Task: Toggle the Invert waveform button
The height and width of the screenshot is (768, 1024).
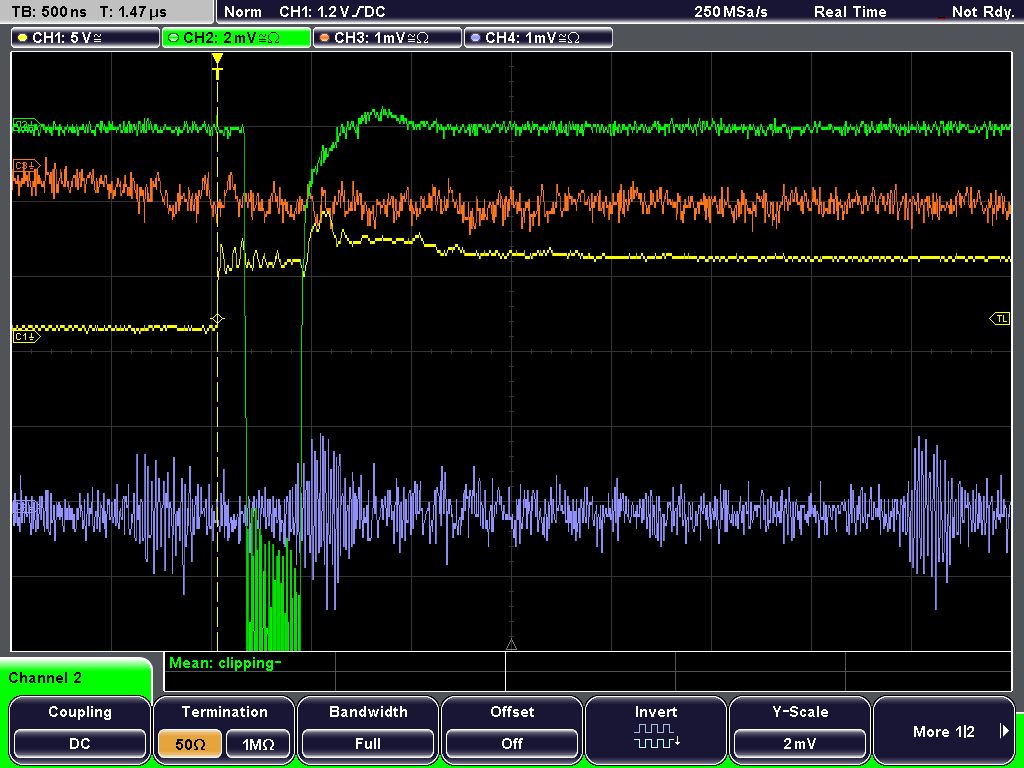Action: 656,730
